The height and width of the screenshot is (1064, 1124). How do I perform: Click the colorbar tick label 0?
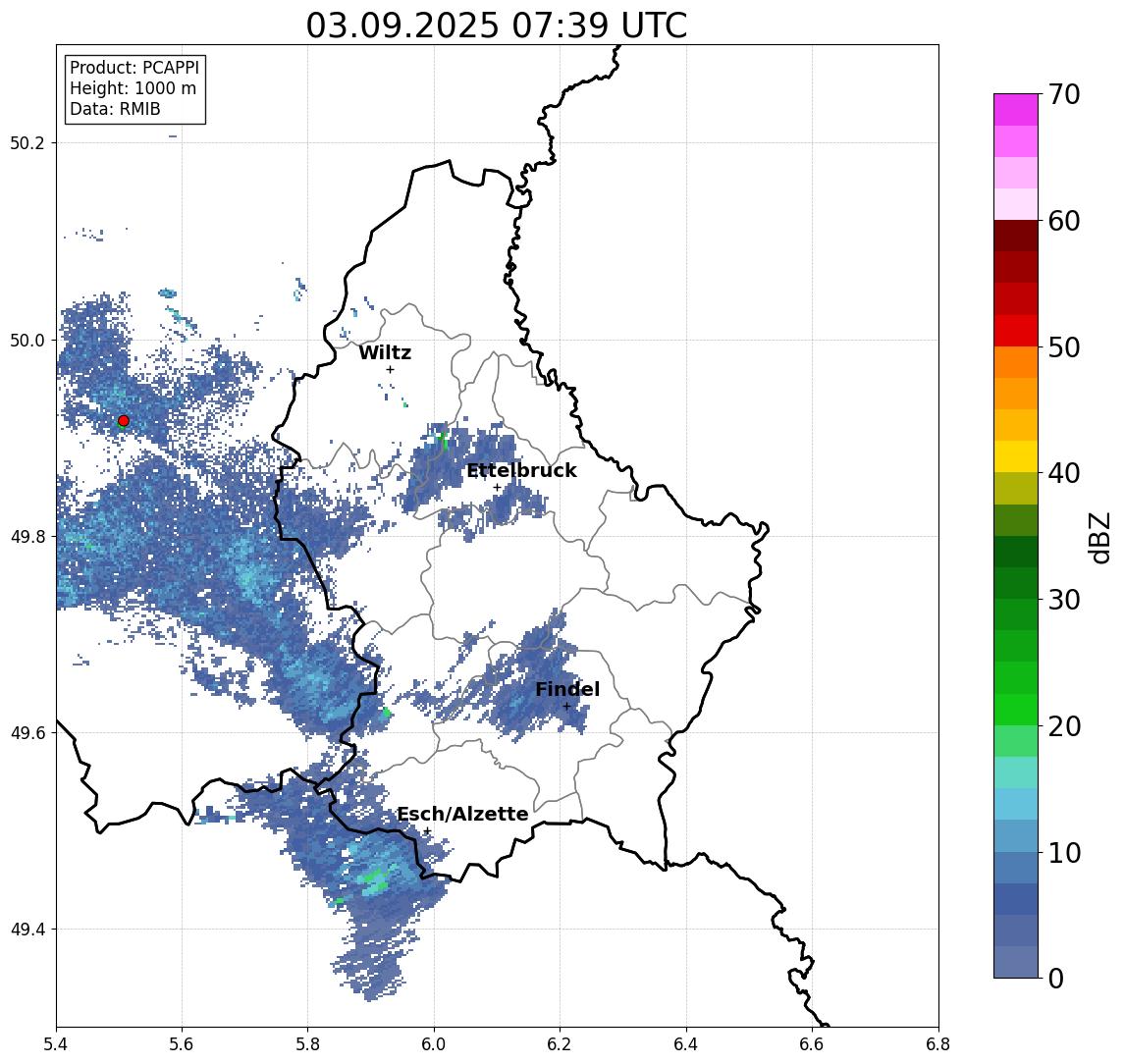[x=1056, y=979]
